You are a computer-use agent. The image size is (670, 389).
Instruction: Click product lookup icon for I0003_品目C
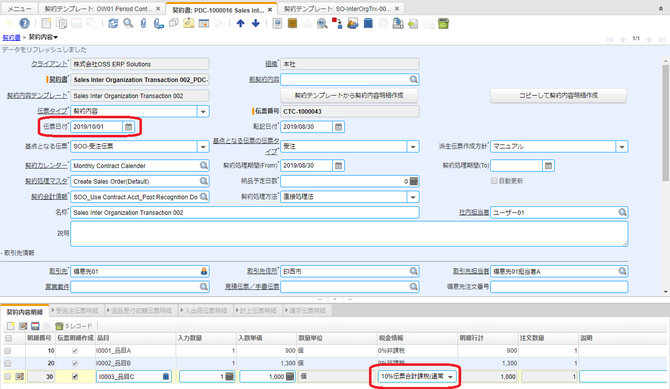pos(166,376)
